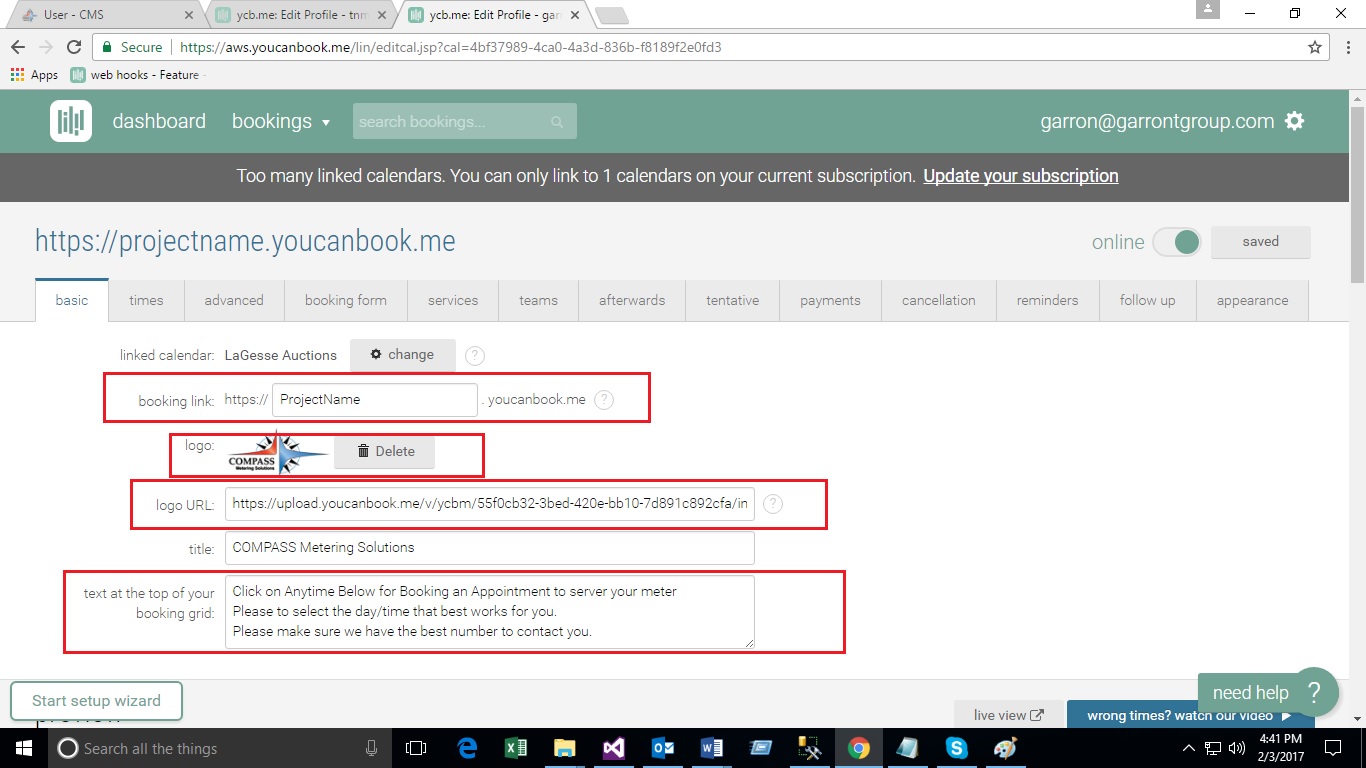Delete the uploaded logo
Screen dimensions: 1366x768
click(385, 452)
